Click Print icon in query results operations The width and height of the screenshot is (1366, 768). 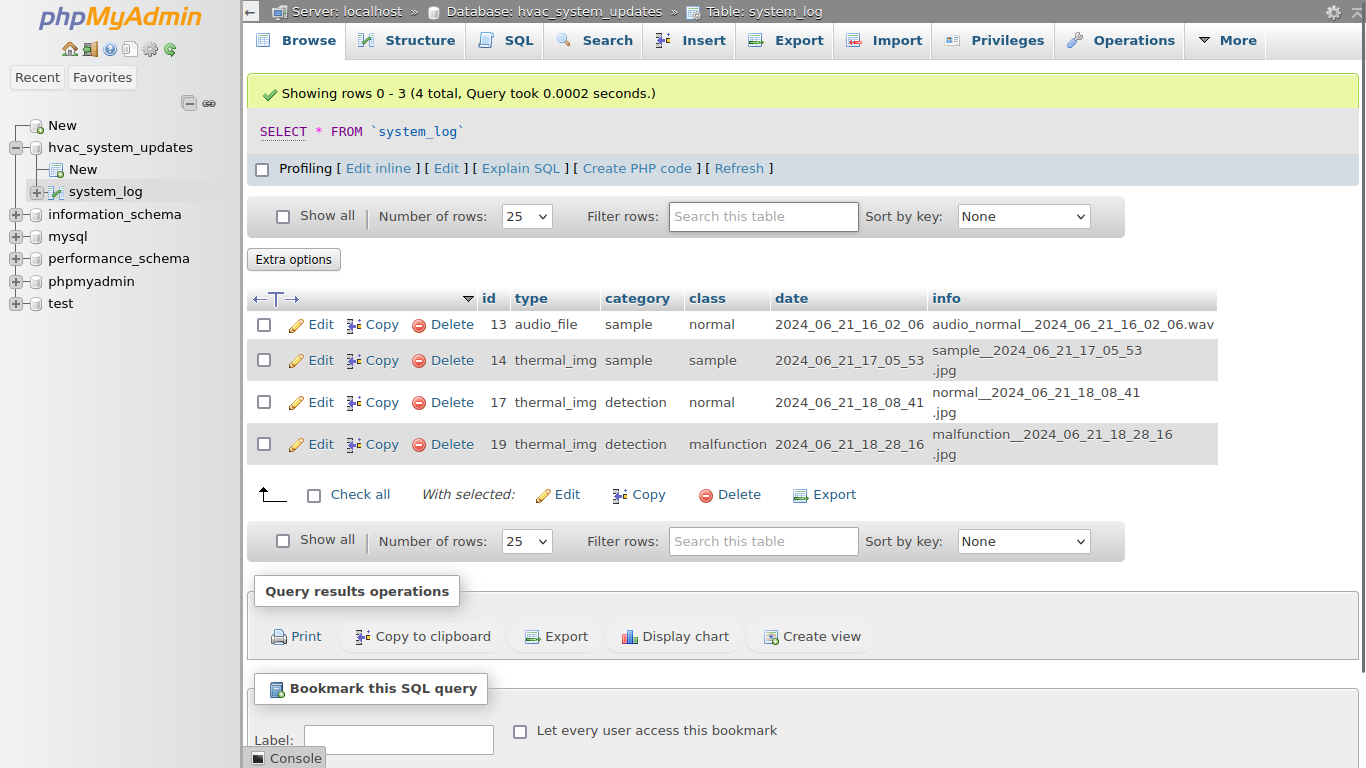point(279,637)
